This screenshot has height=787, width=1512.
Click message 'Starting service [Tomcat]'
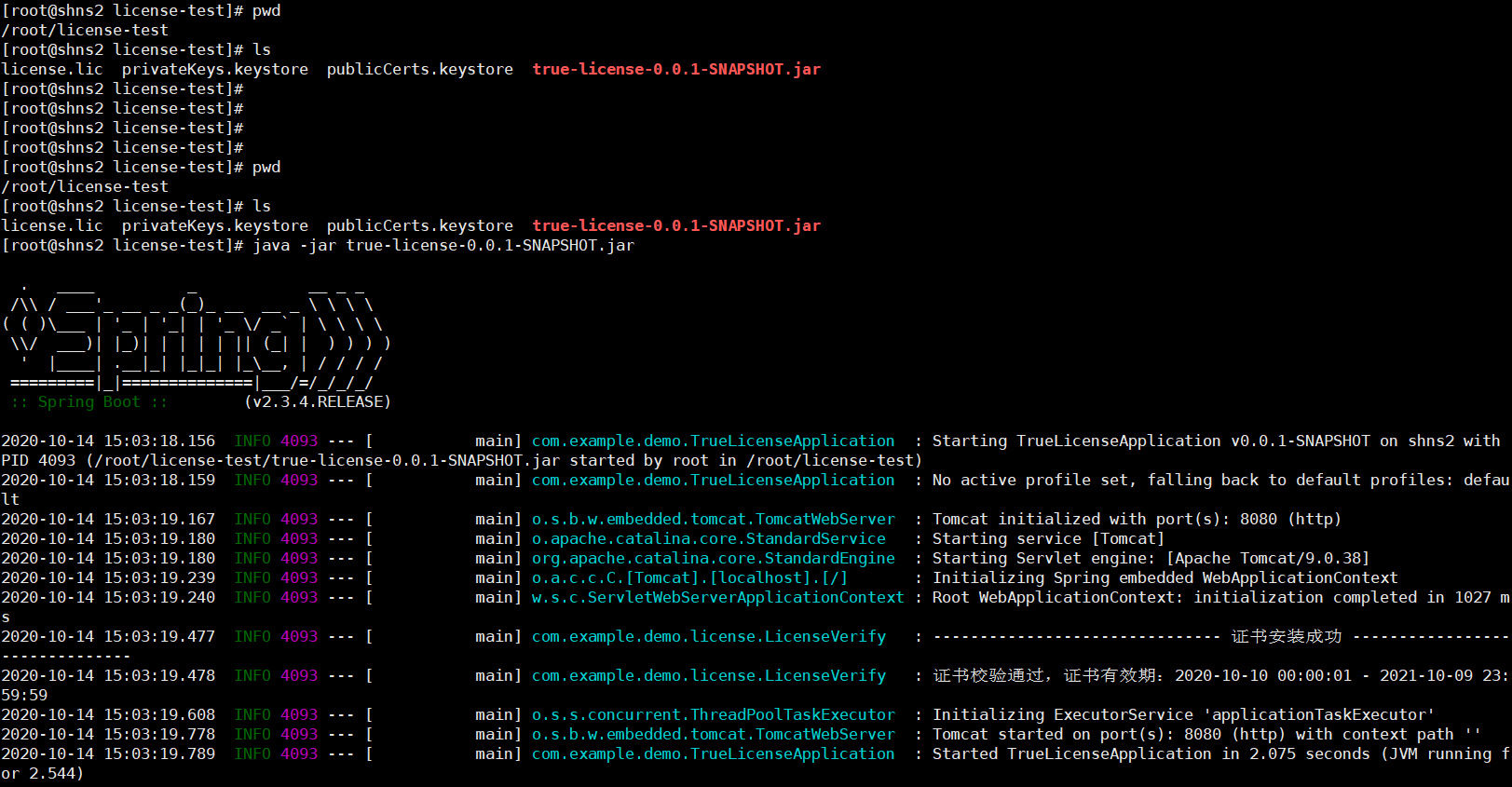[1049, 539]
